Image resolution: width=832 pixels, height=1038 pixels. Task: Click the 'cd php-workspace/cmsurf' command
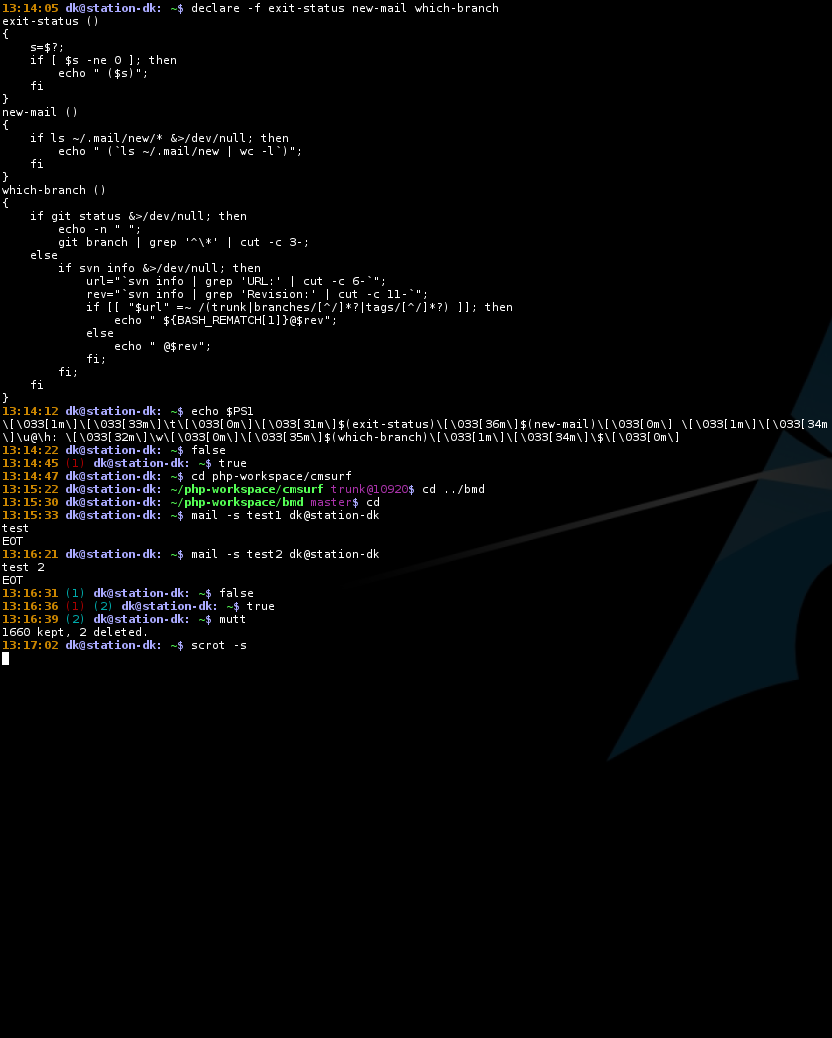pos(271,476)
